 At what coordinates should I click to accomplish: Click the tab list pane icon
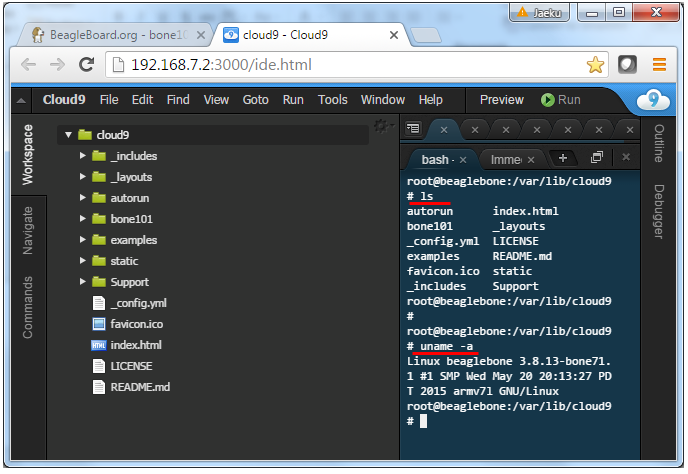[x=413, y=129]
